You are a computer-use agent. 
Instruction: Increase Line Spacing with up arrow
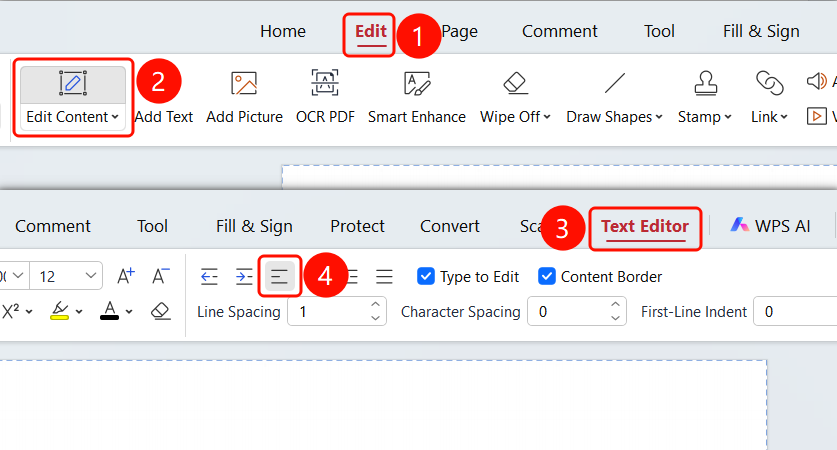tap(376, 305)
